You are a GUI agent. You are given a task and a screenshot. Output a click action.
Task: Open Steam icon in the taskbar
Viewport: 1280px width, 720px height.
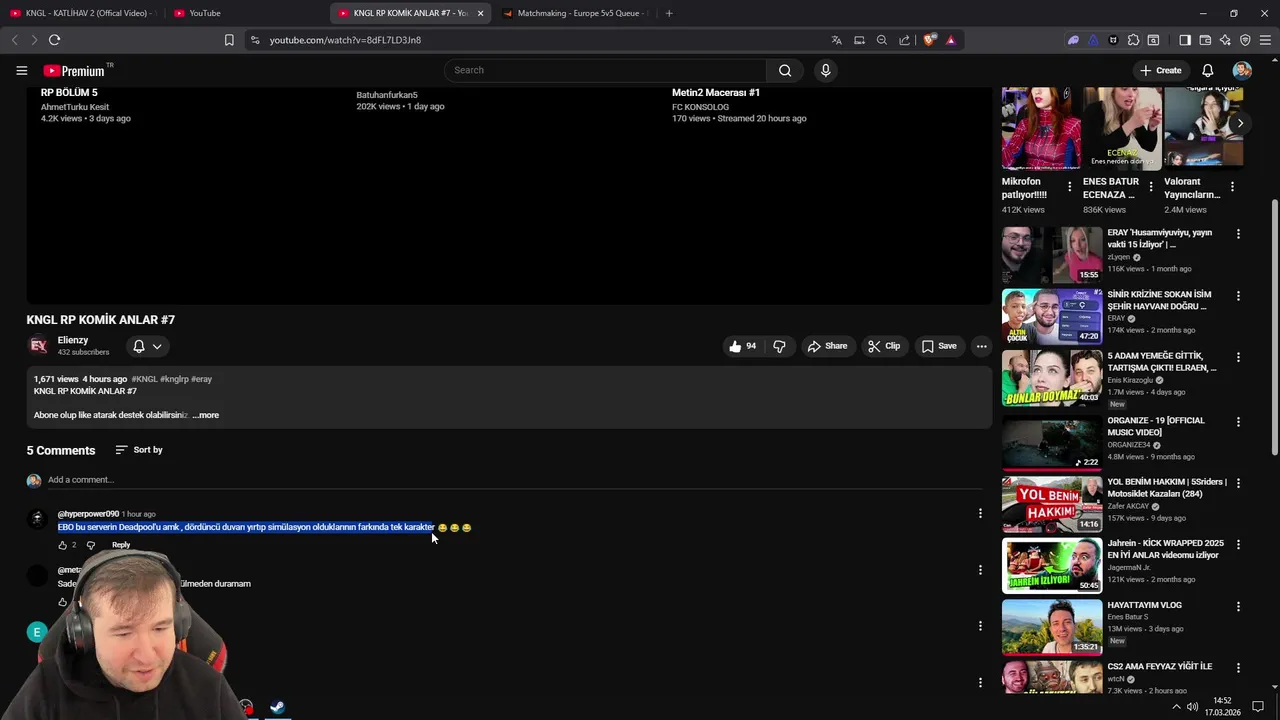[277, 707]
